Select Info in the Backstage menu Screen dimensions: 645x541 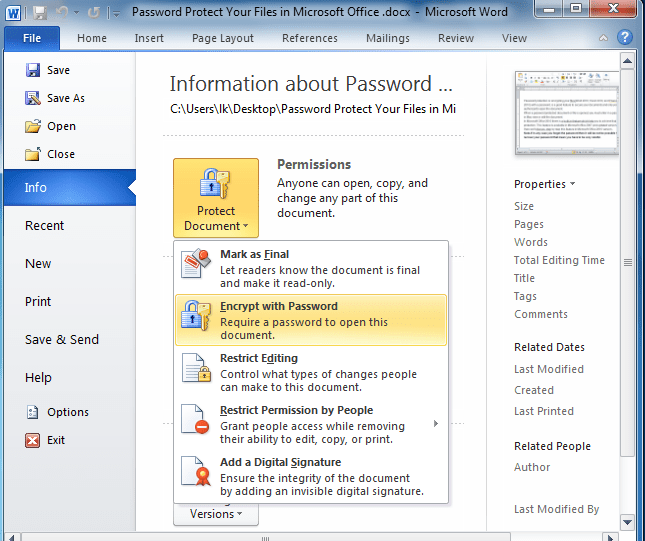[70, 188]
